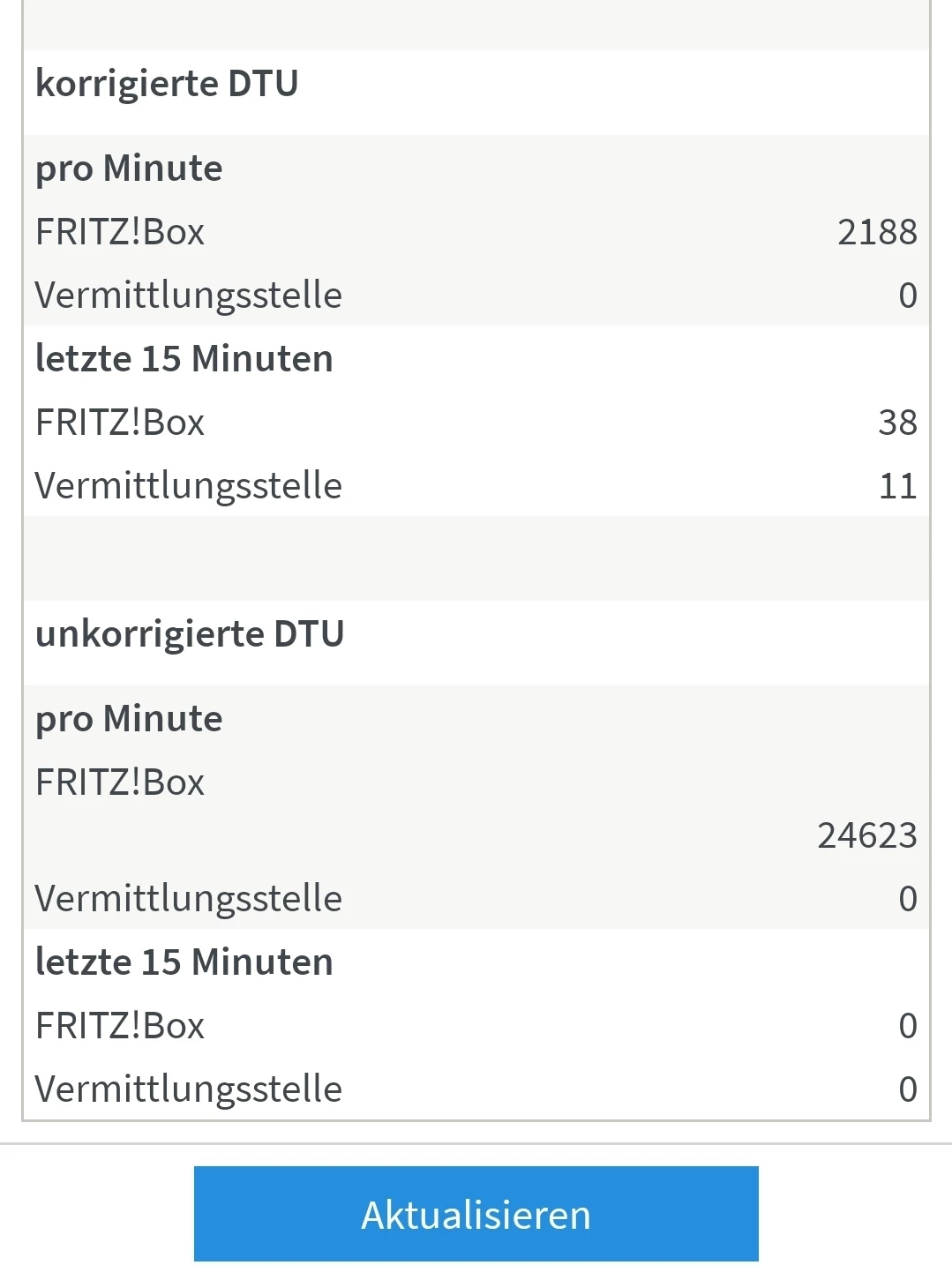This screenshot has width=952, height=1280.
Task: Click the zero value directly below 24623
Action: [907, 899]
